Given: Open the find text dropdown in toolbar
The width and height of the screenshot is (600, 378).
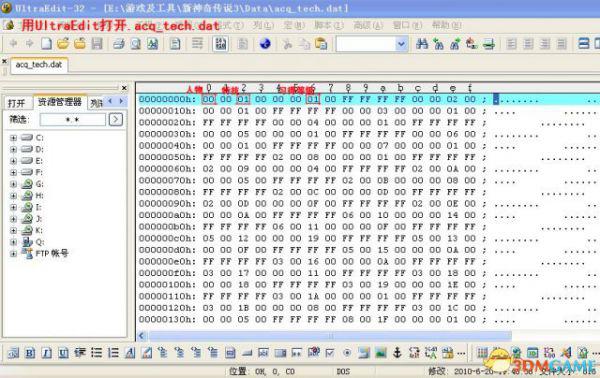Looking at the screenshot, I should pyautogui.click(x=401, y=44).
